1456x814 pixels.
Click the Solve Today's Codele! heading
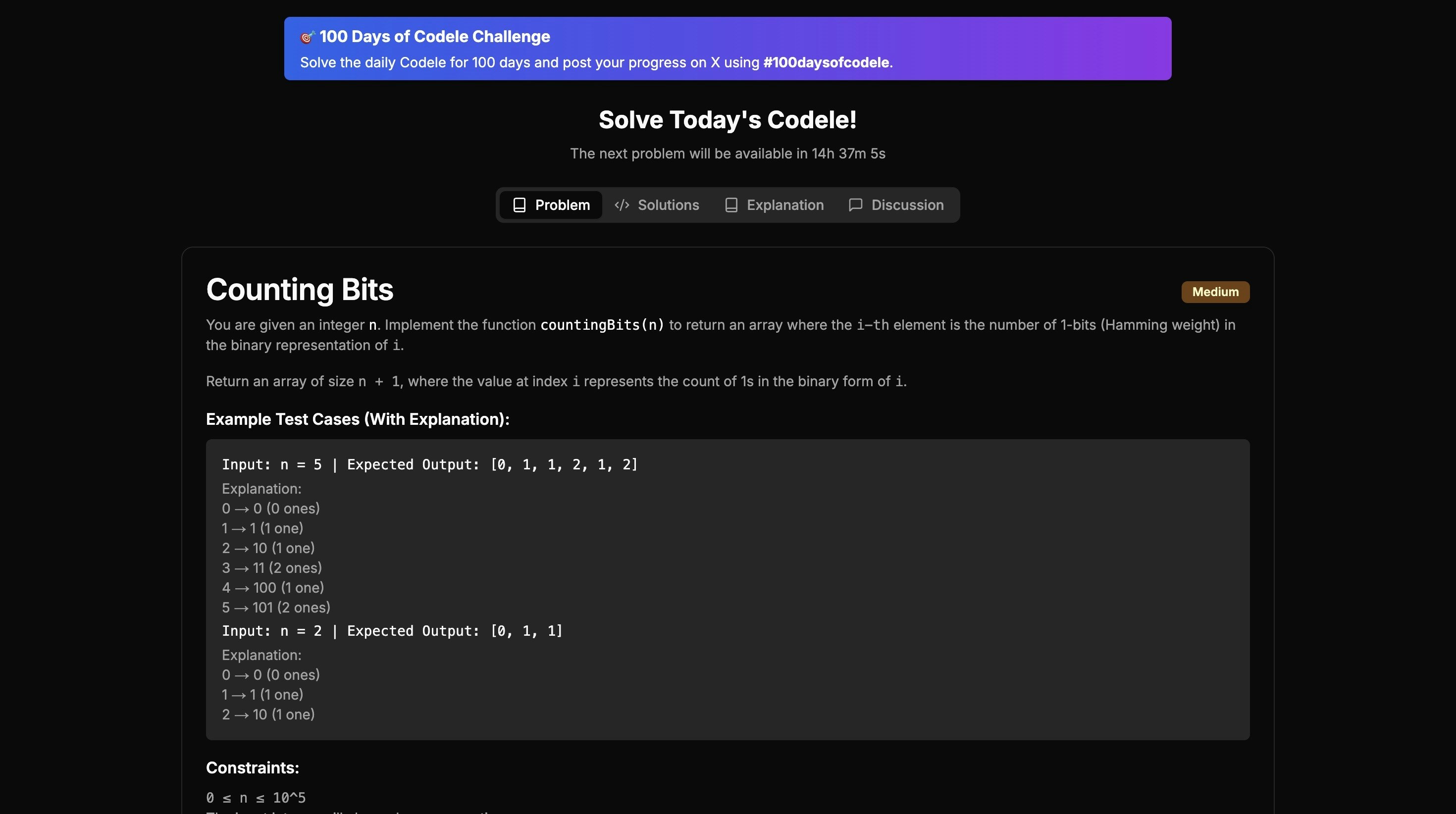pyautogui.click(x=728, y=120)
